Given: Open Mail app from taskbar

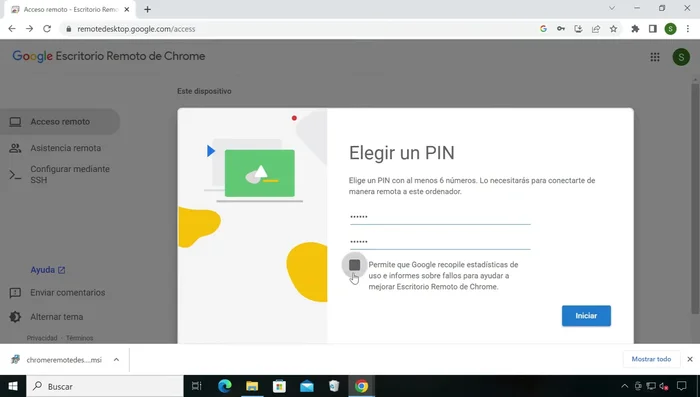Looking at the screenshot, I should pos(307,386).
